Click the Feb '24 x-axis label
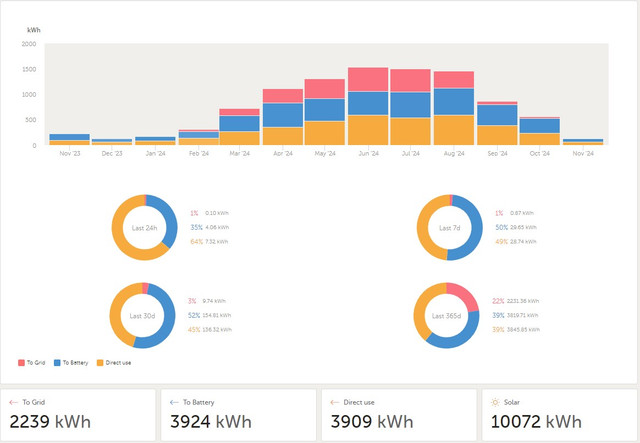This screenshot has width=640, height=443. pyautogui.click(x=199, y=154)
